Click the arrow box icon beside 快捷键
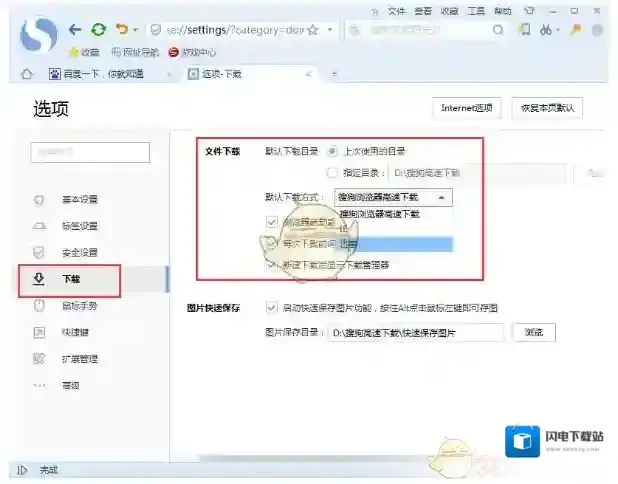 [39, 332]
